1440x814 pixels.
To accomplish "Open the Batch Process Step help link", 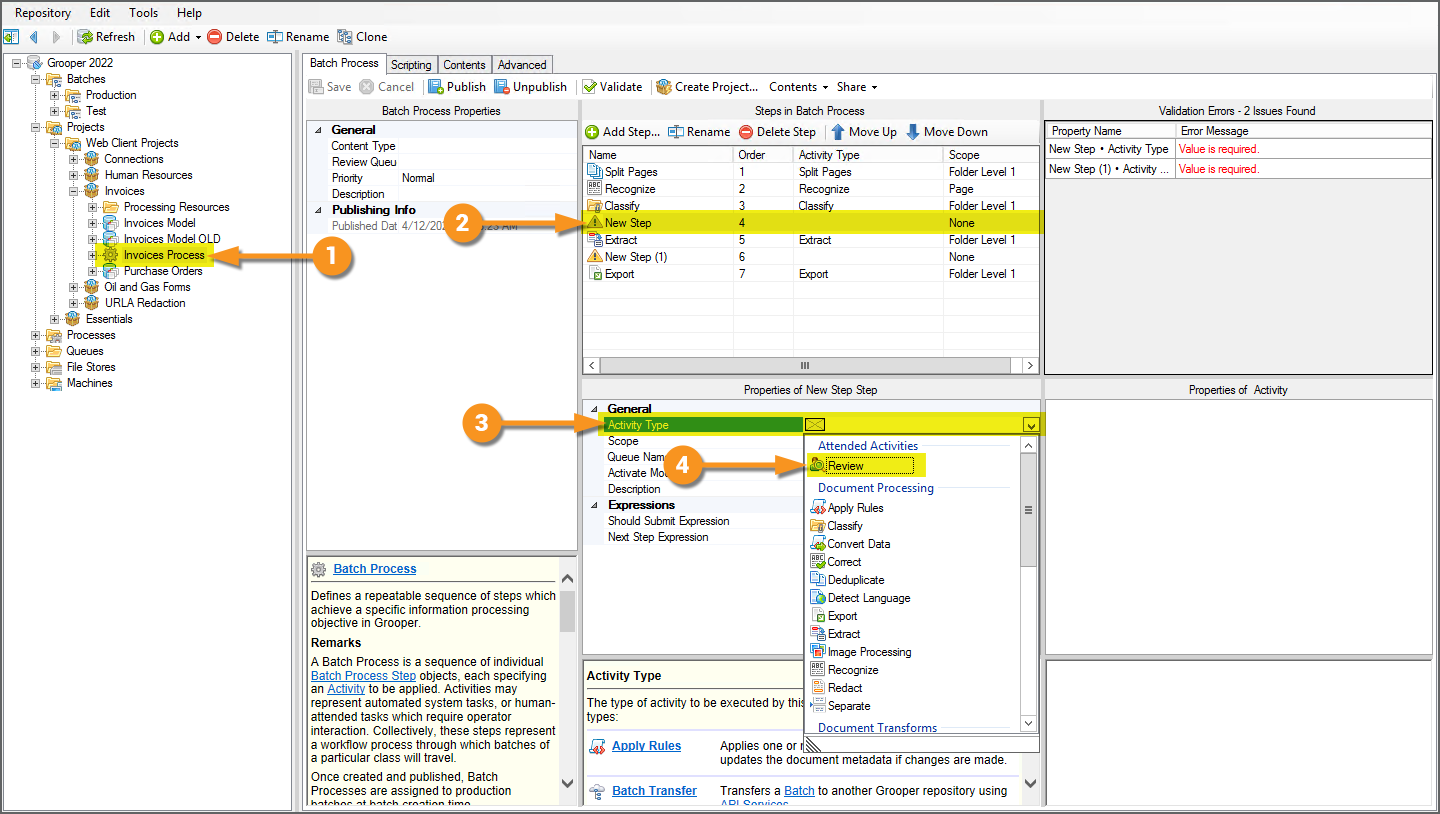I will point(363,675).
